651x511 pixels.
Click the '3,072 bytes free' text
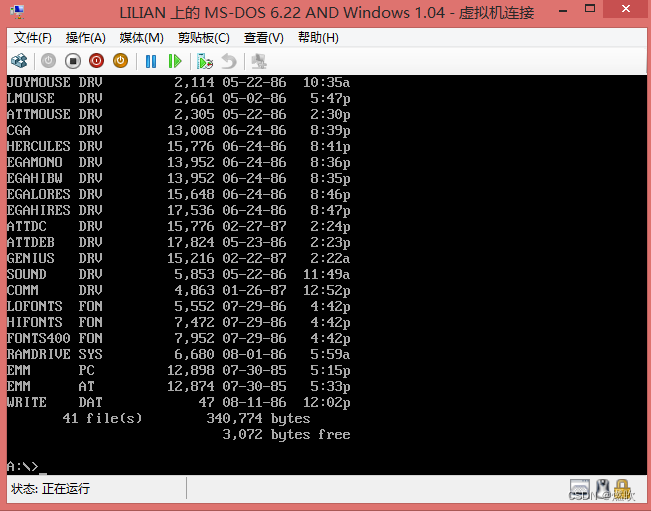[x=286, y=434]
